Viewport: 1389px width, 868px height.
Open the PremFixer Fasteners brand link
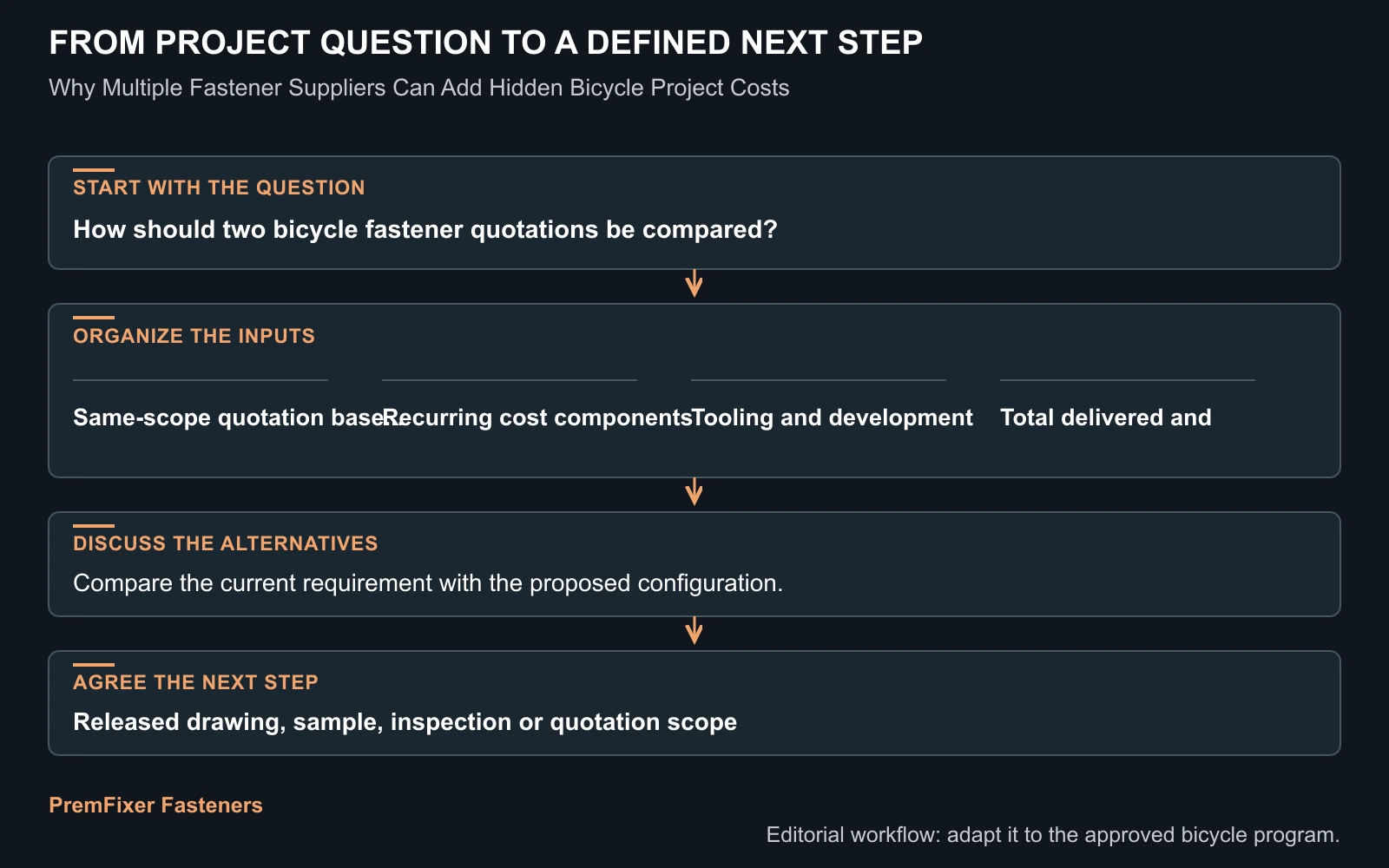click(155, 806)
